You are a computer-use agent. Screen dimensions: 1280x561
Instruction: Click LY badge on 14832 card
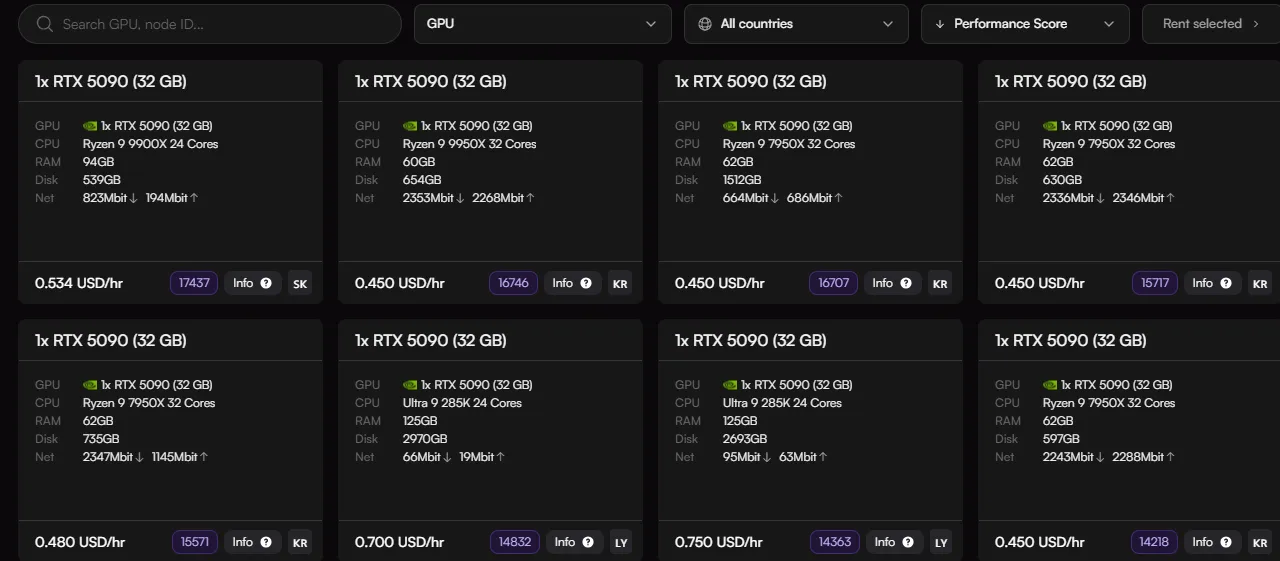click(621, 542)
